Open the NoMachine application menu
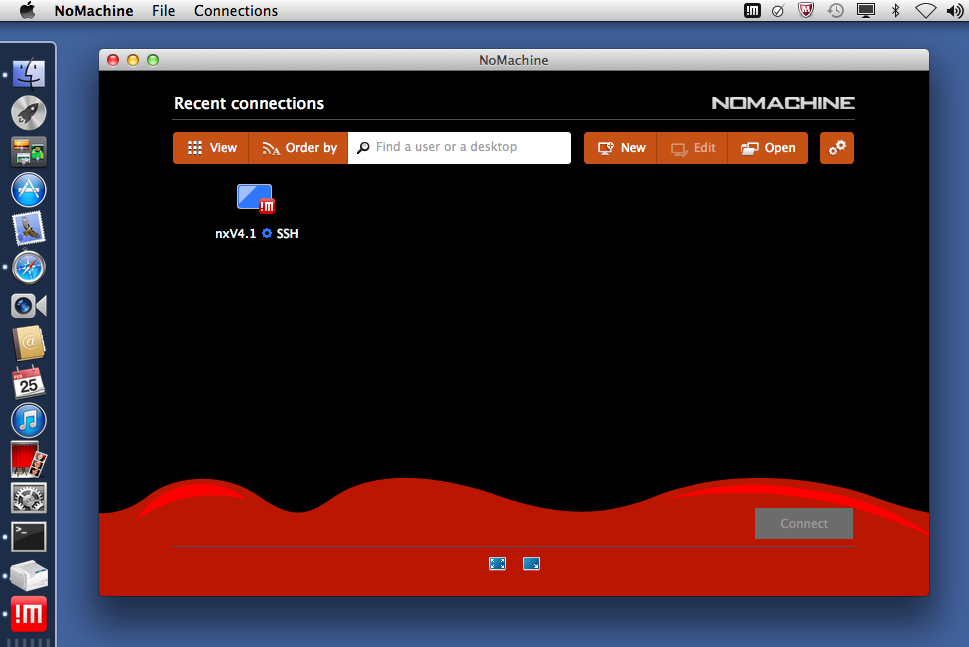 point(94,11)
